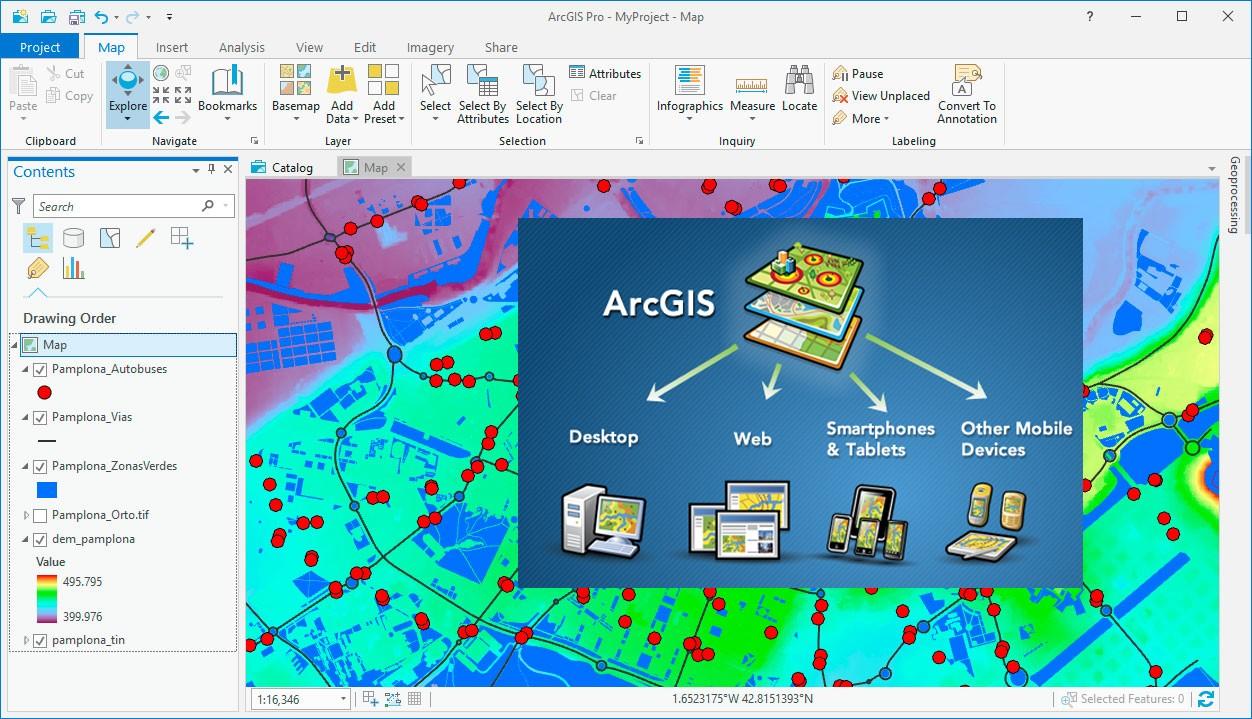Open Customize Quick Access Toolbar dropdown
Viewport: 1252px width, 719px height.
click(x=169, y=17)
